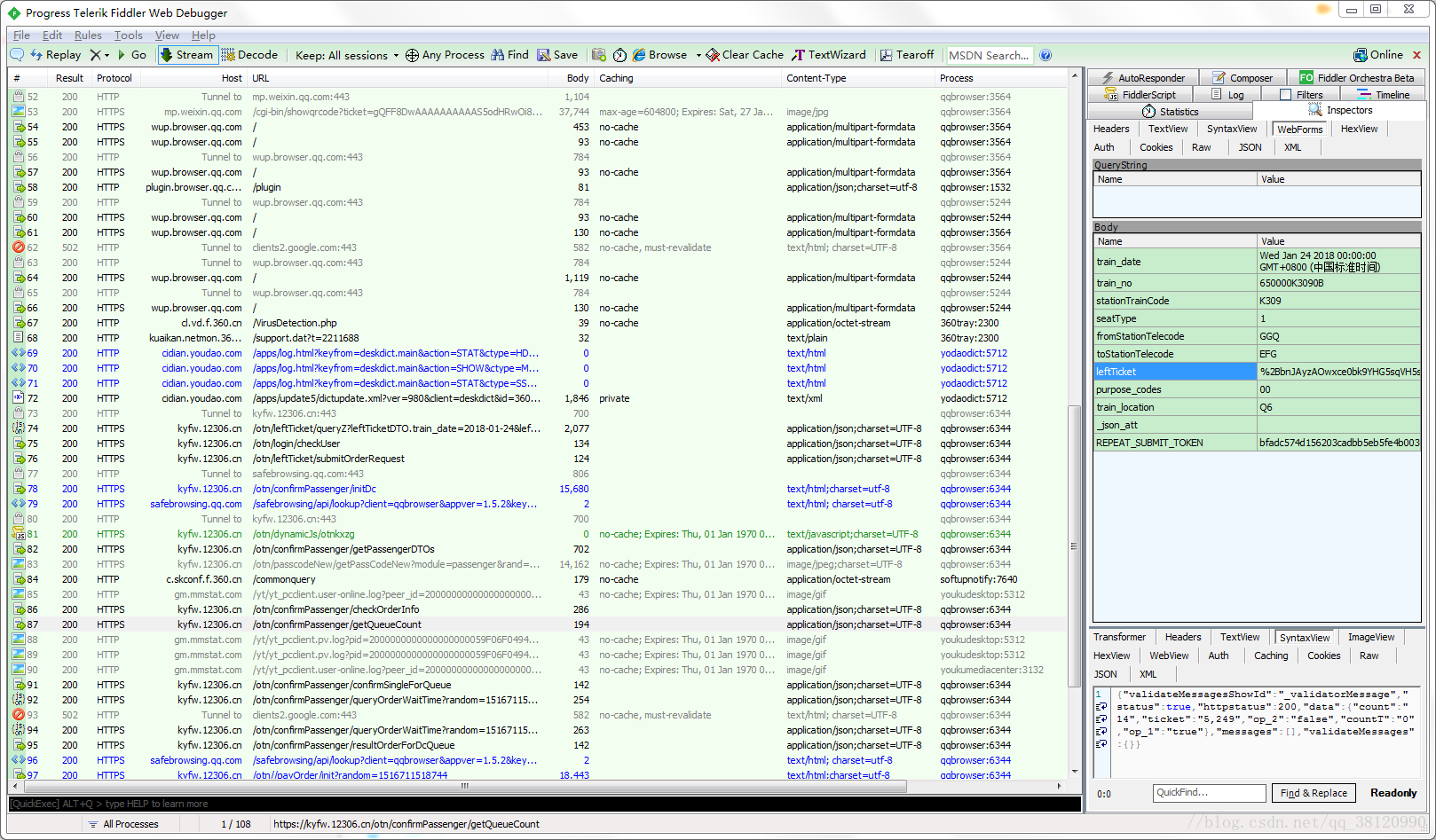Click the Browse button with IE icon
1436x840 pixels.
tap(659, 55)
